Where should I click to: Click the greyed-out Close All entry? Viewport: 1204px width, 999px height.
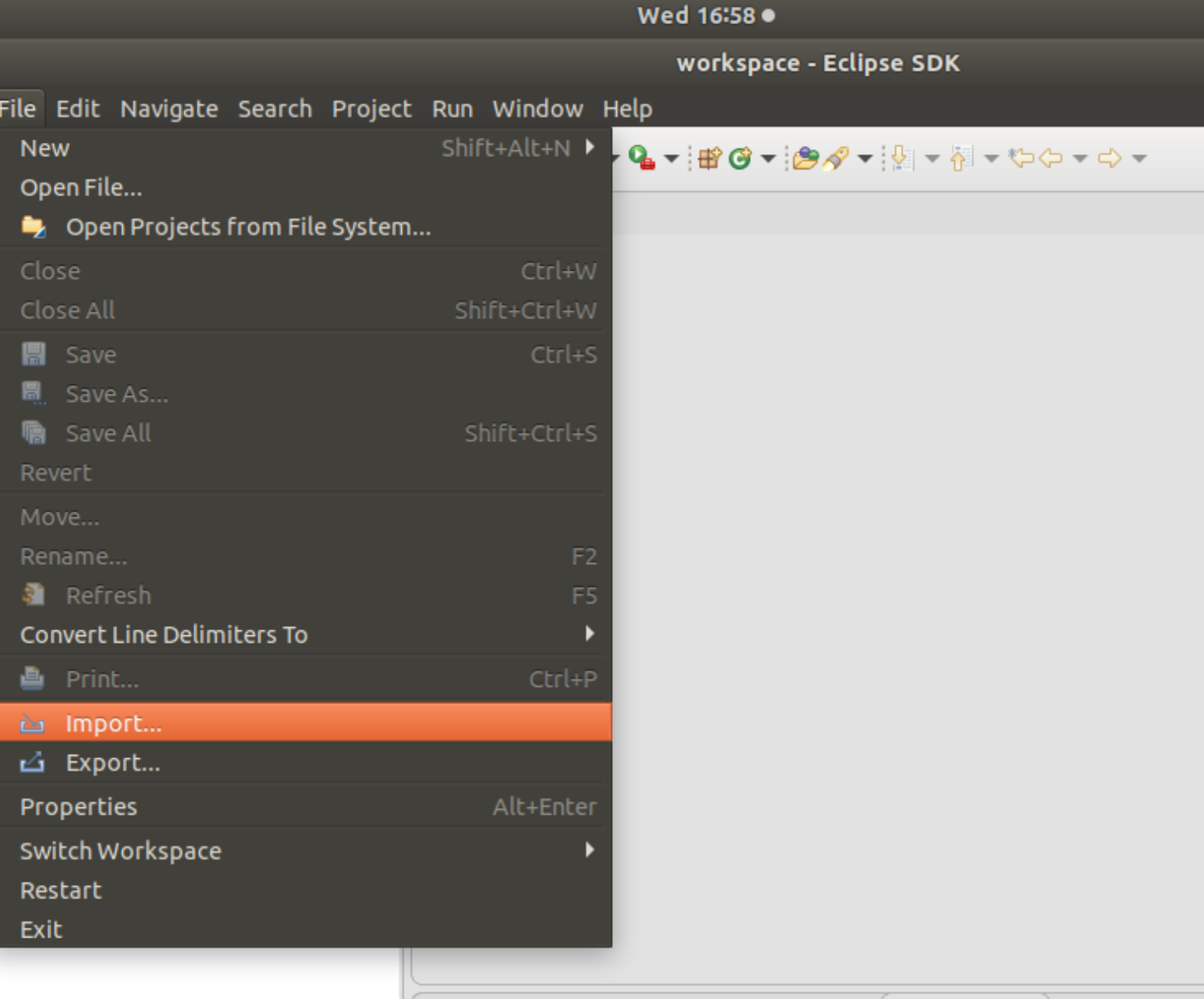[306, 310]
